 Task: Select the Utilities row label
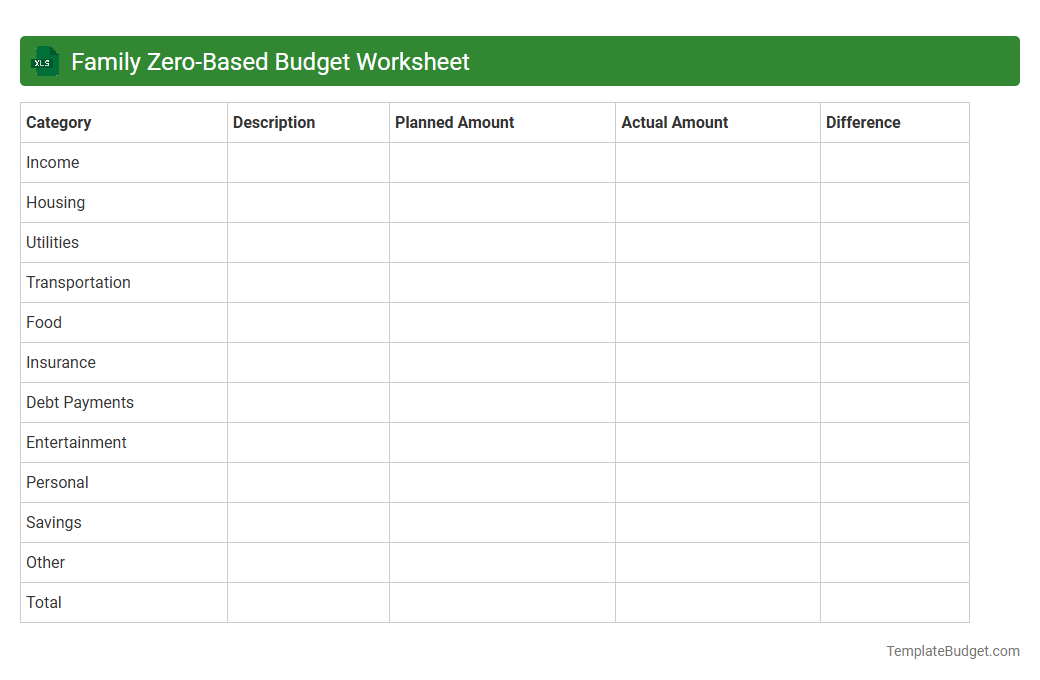pyautogui.click(x=52, y=242)
